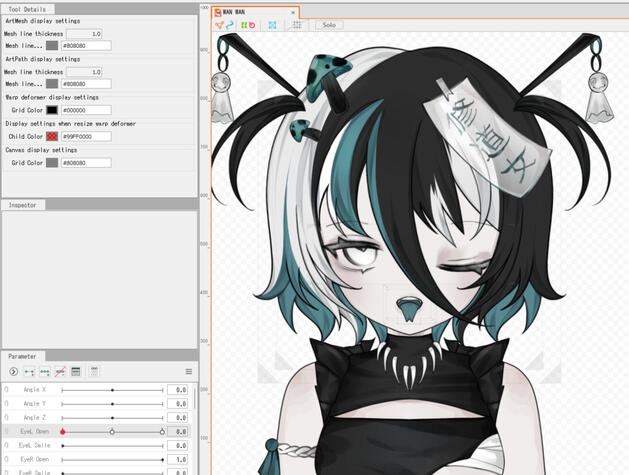Click the rightmost key point on EyeL Open
The image size is (629, 475).
tap(162, 432)
